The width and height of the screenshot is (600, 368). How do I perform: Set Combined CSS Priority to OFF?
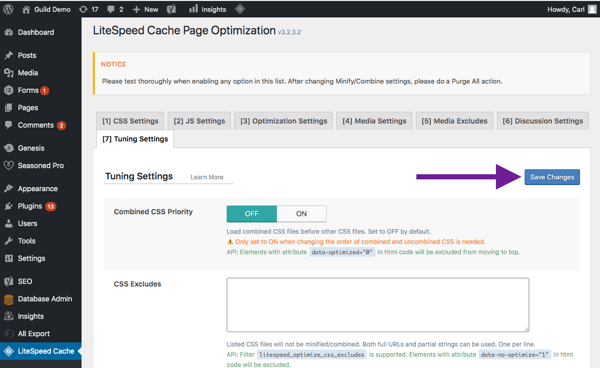coord(251,214)
